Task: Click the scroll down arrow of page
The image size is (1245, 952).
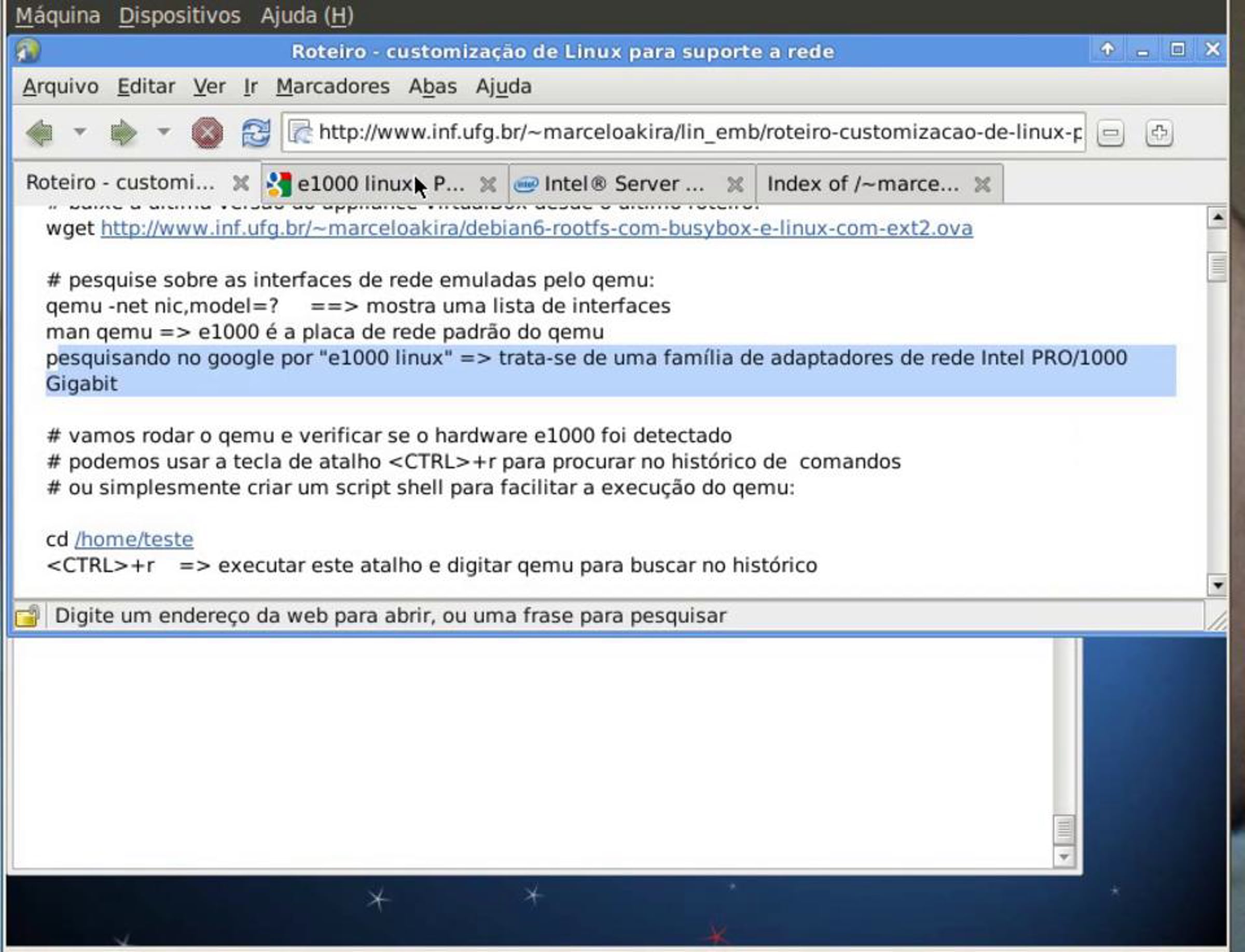Action: click(x=1216, y=585)
